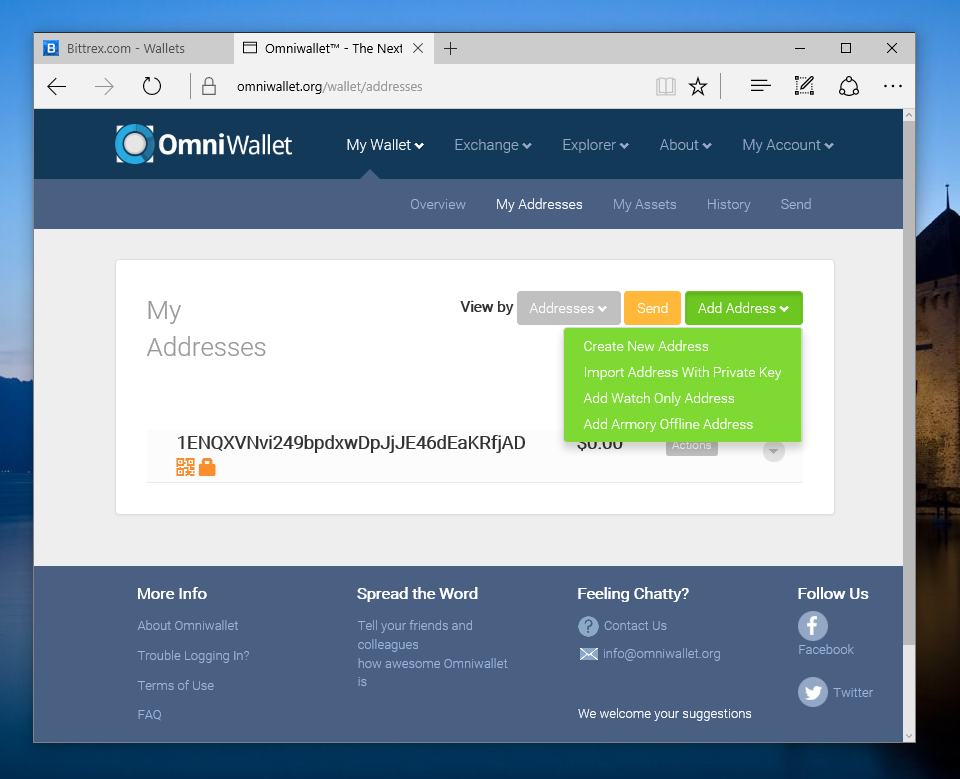Open a new browser tab

click(451, 48)
